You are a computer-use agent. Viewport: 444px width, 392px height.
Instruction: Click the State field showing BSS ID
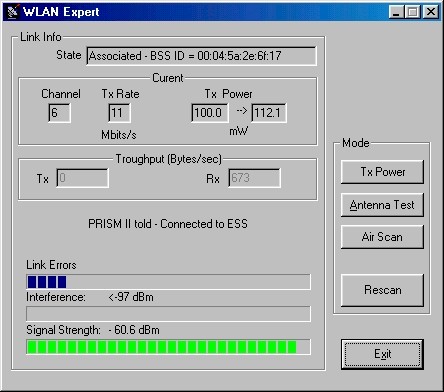pos(201,56)
